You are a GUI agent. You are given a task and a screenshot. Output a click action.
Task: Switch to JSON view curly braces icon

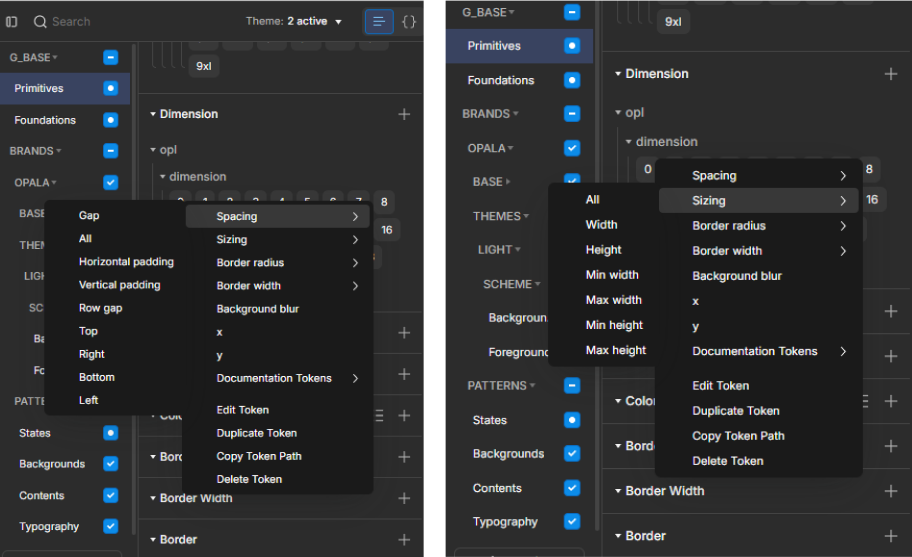tap(409, 21)
